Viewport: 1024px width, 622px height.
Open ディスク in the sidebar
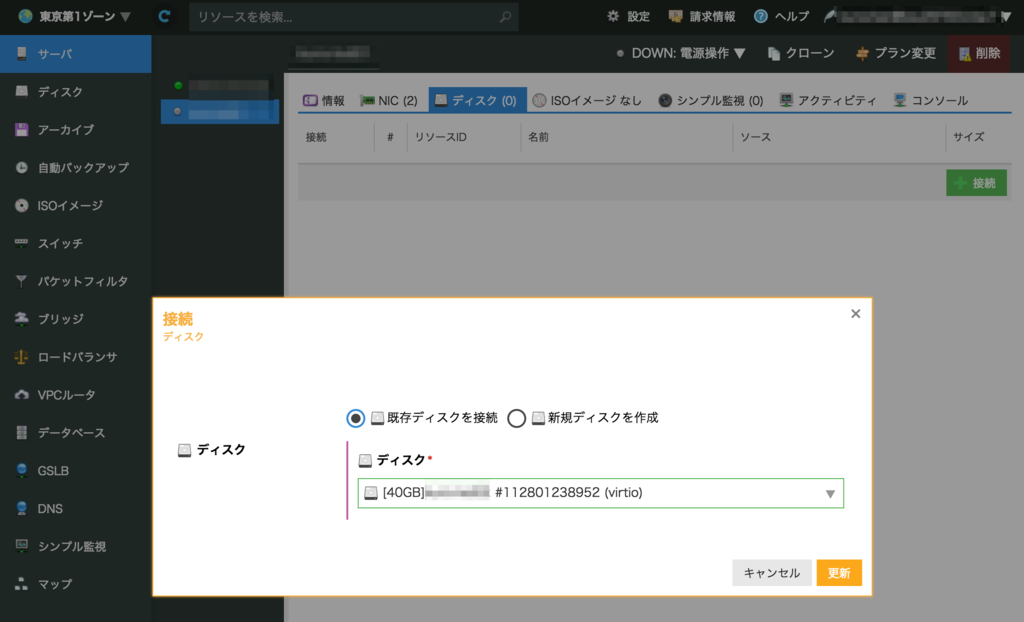76,91
